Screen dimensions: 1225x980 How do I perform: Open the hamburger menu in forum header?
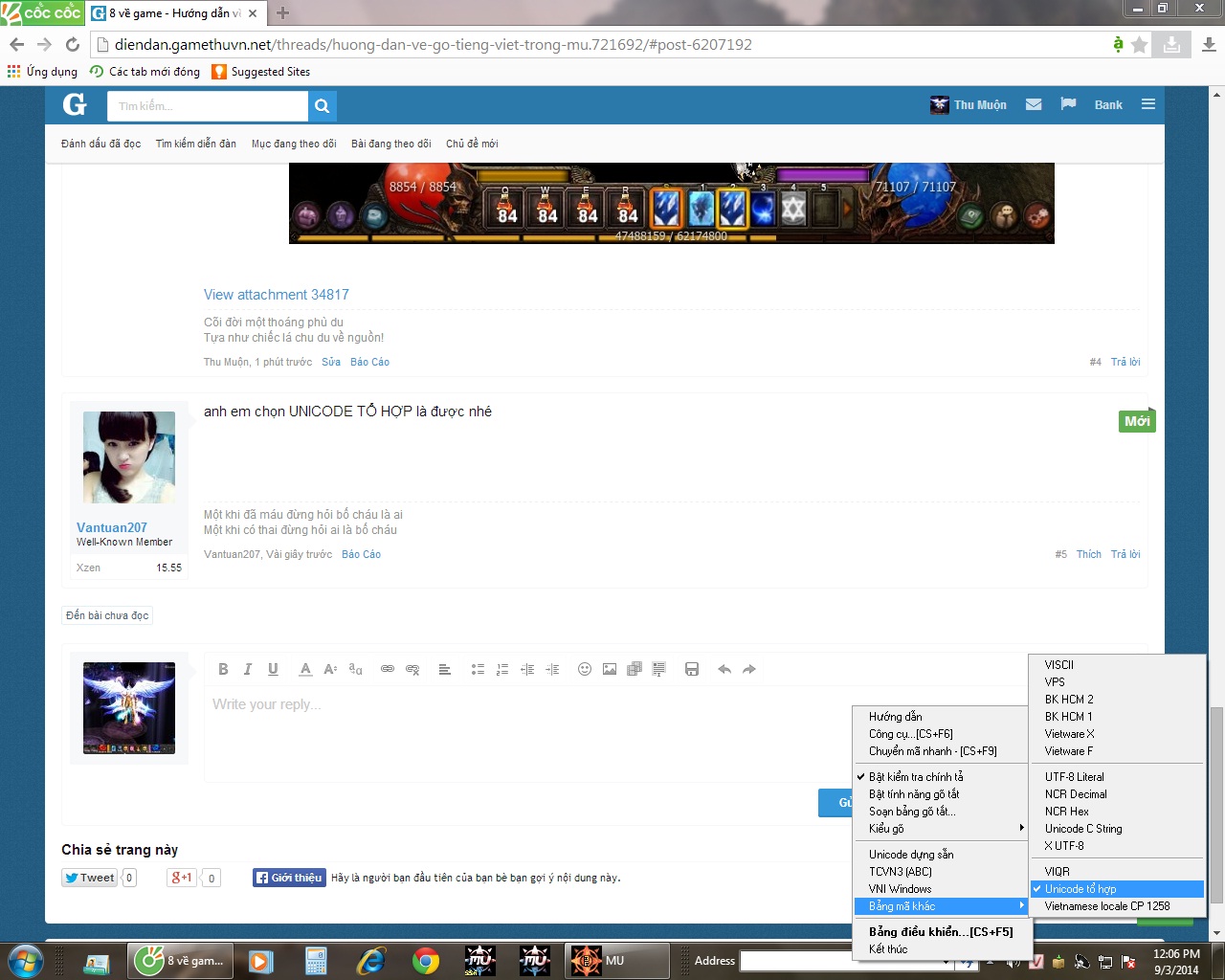tap(1148, 104)
